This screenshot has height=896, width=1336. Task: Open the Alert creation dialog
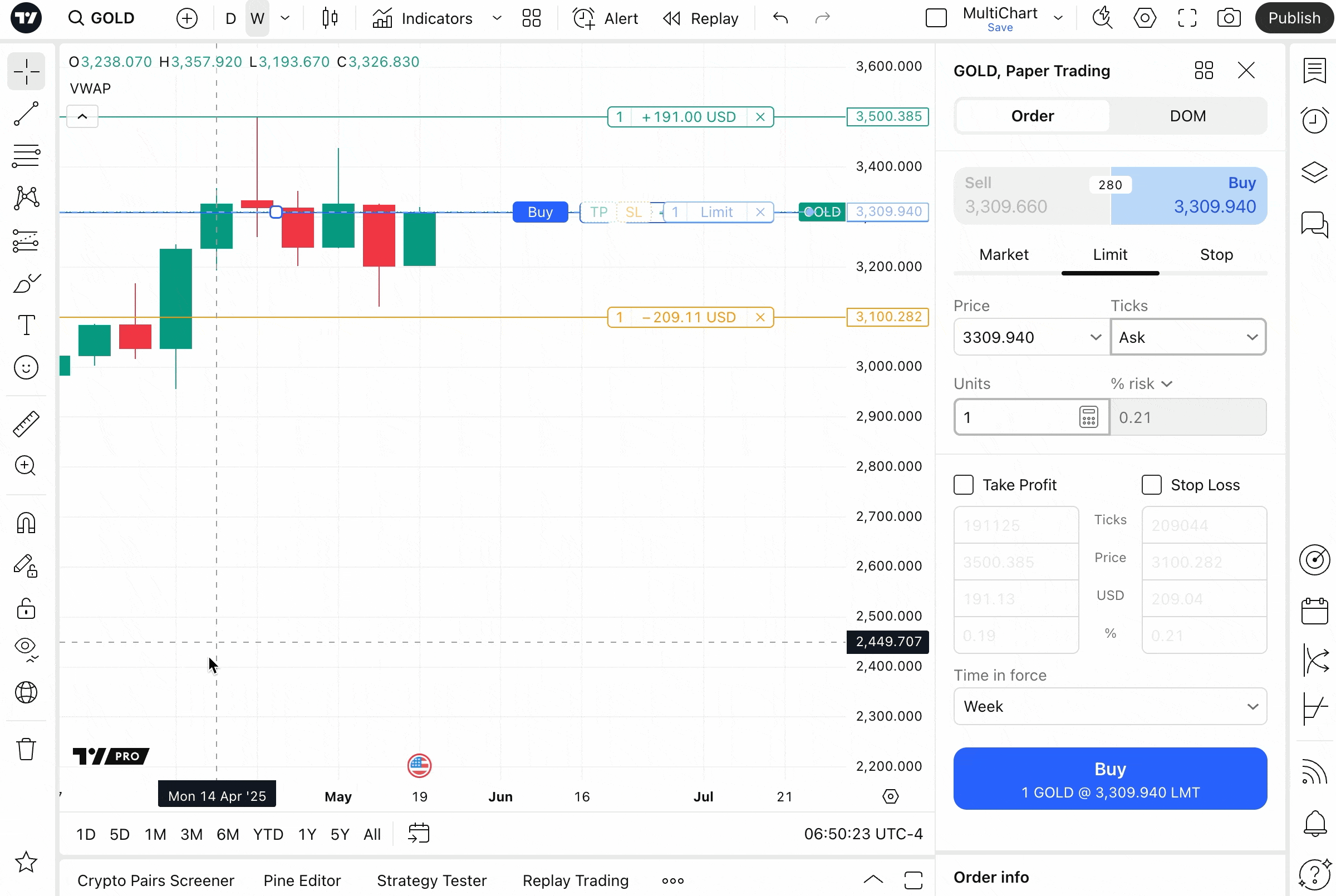click(x=606, y=18)
